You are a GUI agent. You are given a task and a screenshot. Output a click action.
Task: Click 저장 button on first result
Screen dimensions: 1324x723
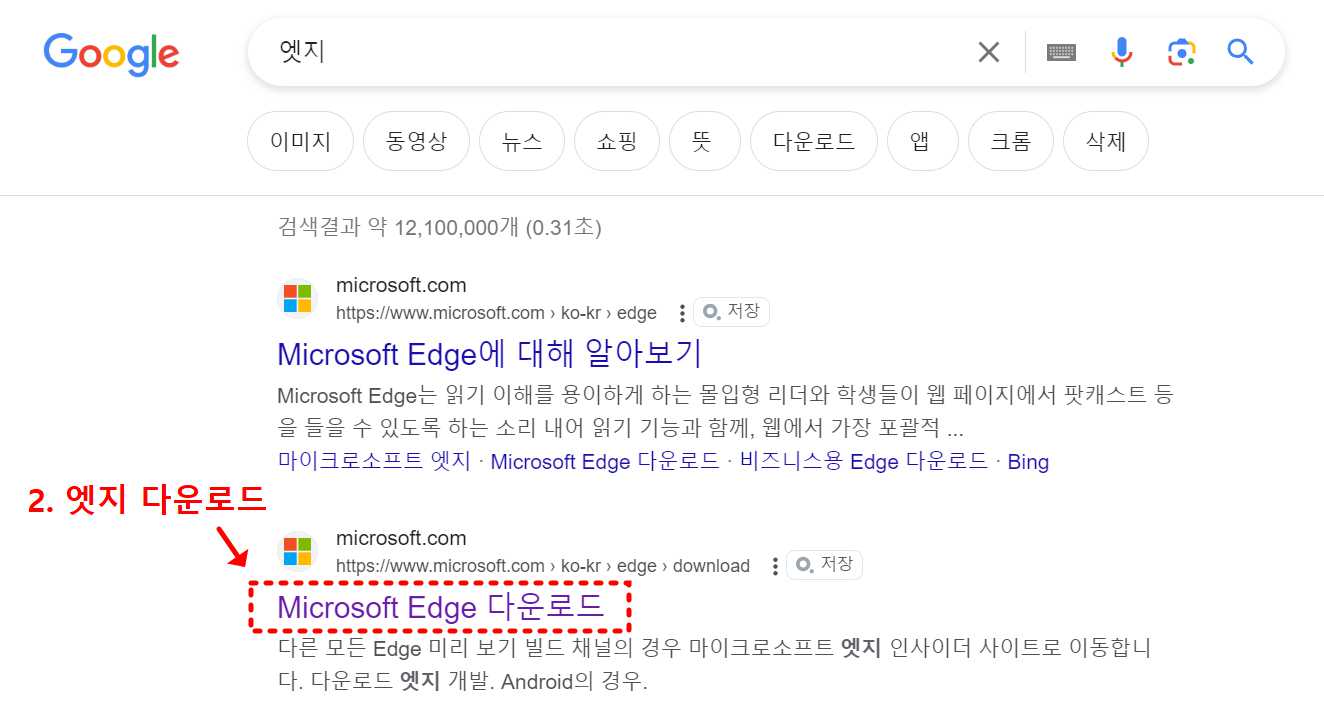click(731, 312)
